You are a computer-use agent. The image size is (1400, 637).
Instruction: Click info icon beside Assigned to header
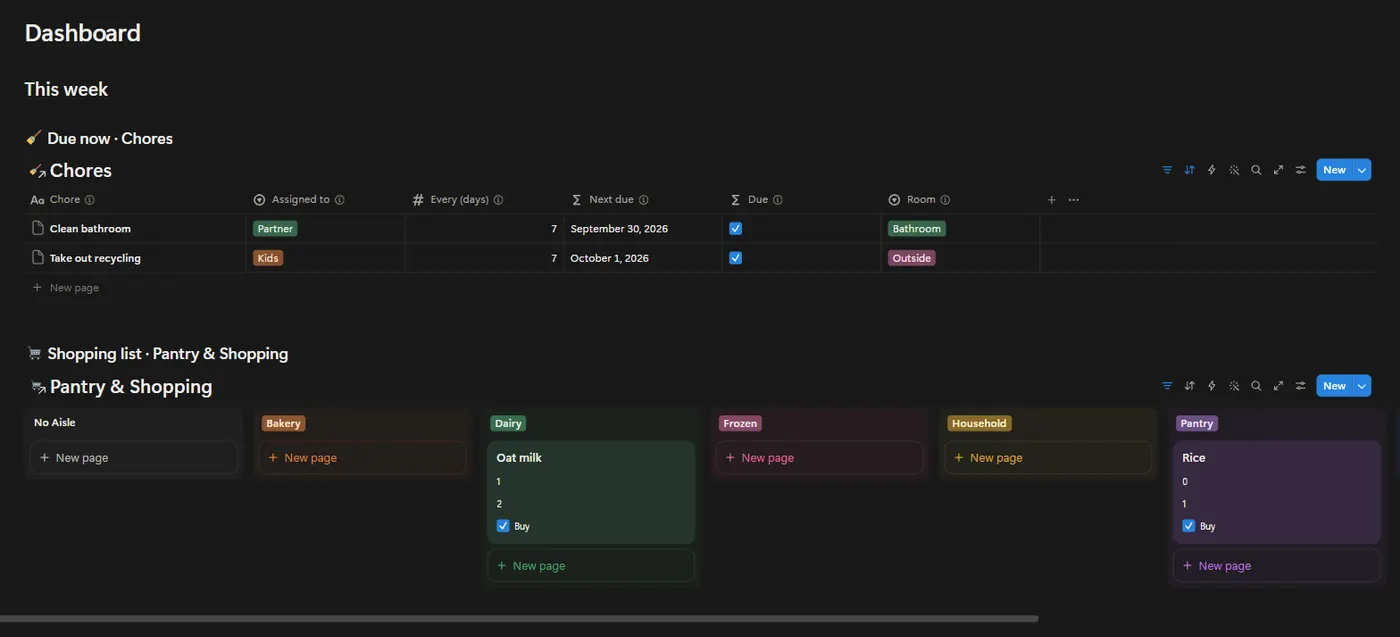click(339, 200)
